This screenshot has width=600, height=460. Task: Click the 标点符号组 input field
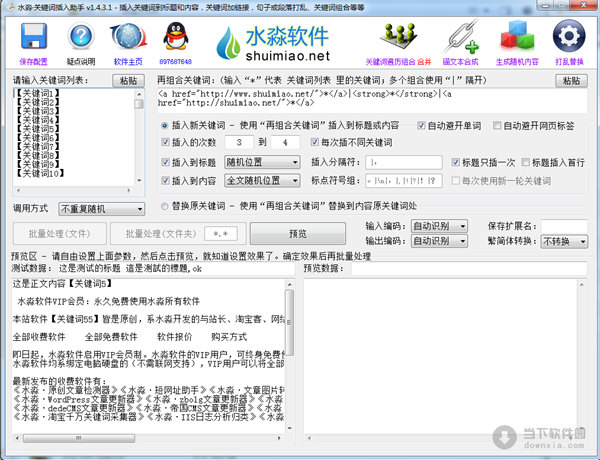[404, 181]
